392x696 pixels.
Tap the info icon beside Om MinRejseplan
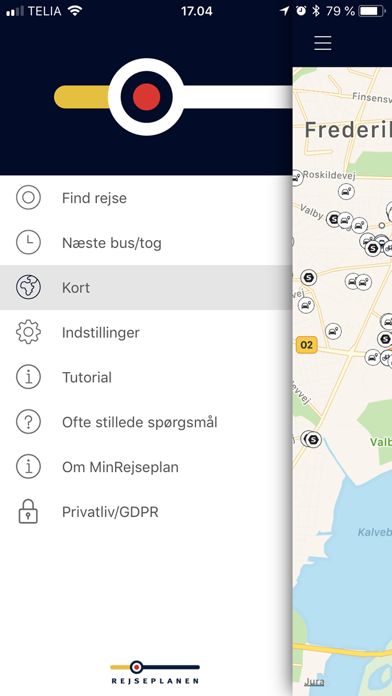click(28, 467)
